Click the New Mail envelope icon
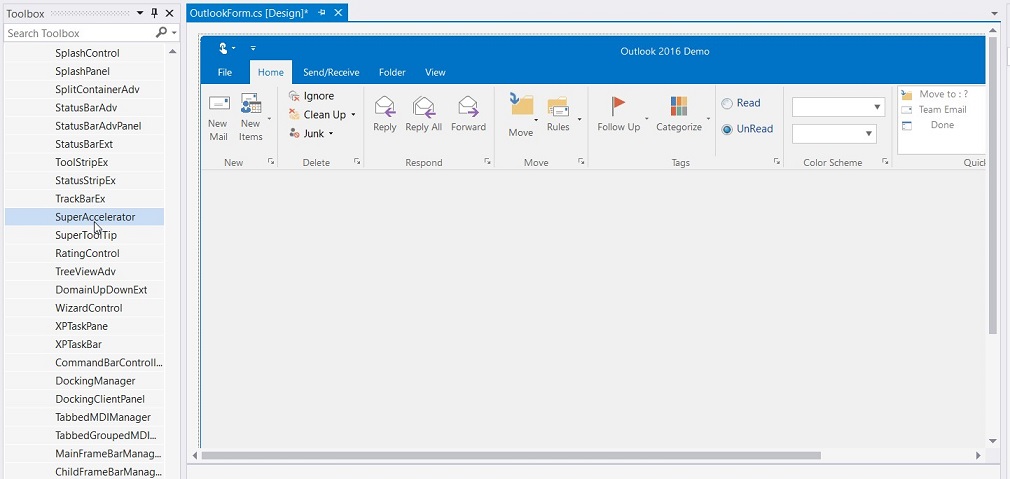The image size is (1010, 479). [x=220, y=102]
